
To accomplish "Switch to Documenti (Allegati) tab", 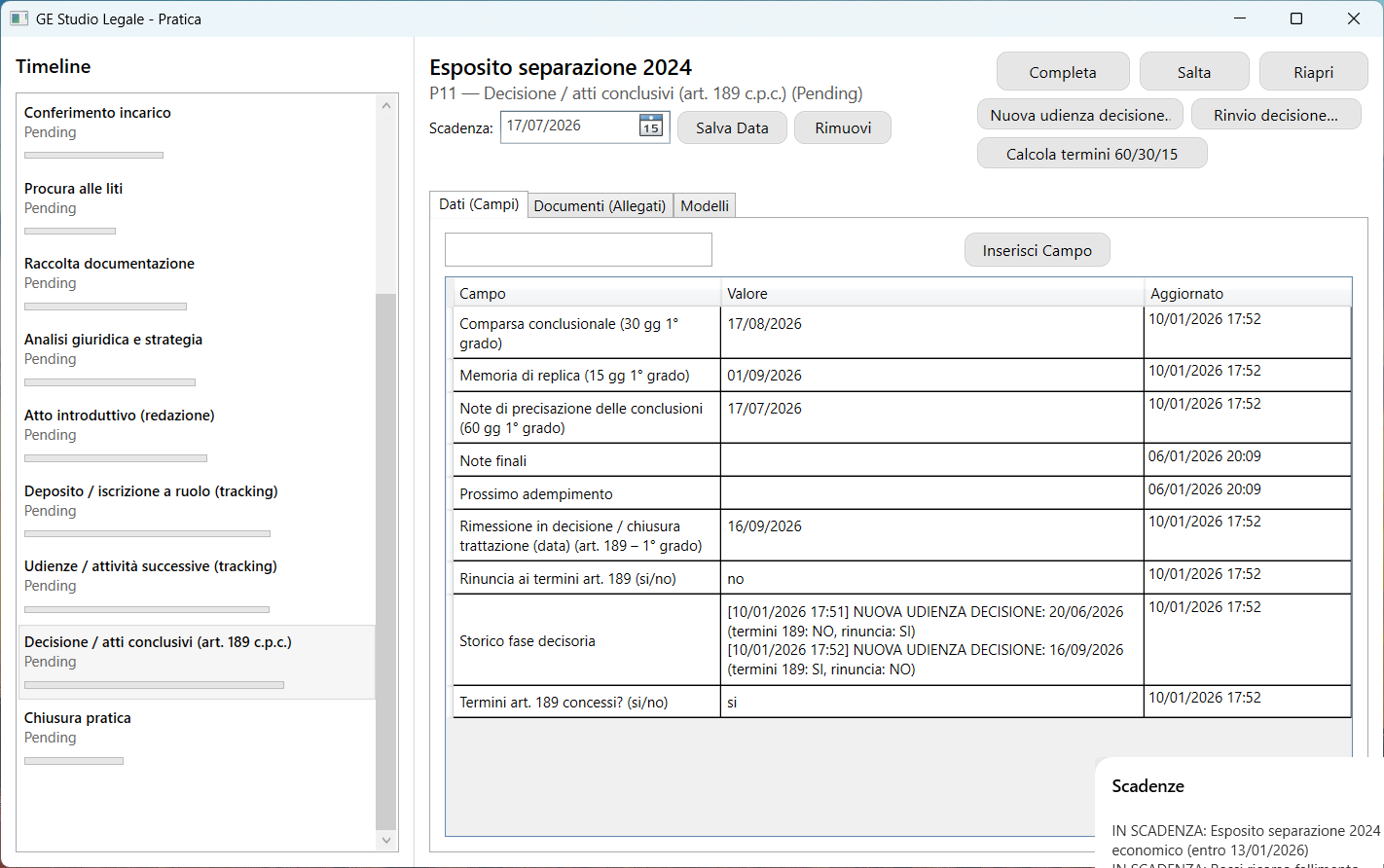I will pos(600,205).
